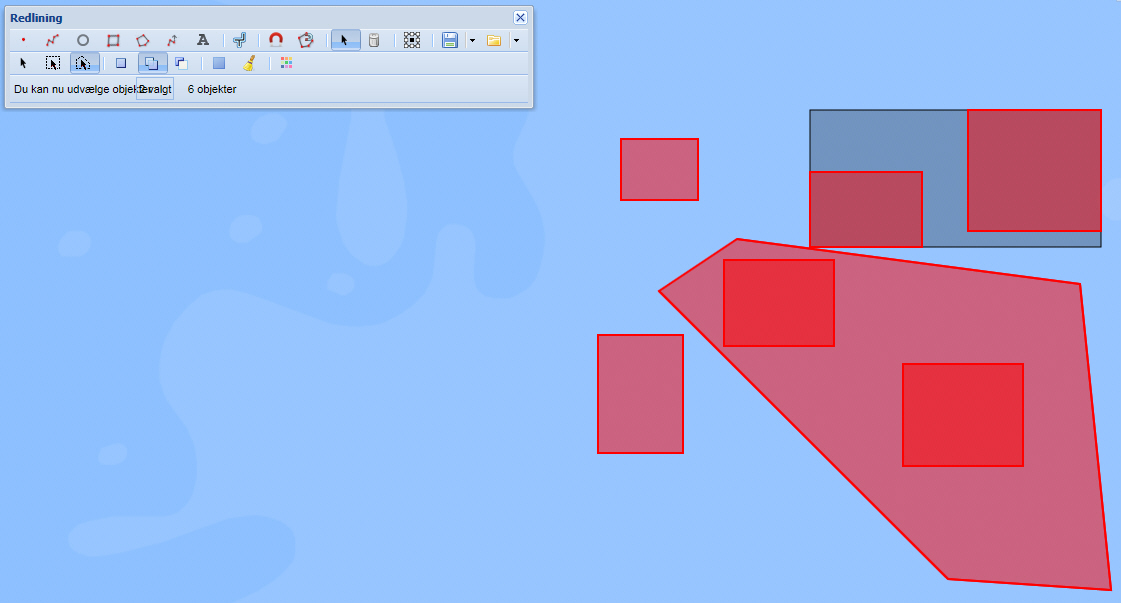Click the yellow open folder icon

point(494,40)
